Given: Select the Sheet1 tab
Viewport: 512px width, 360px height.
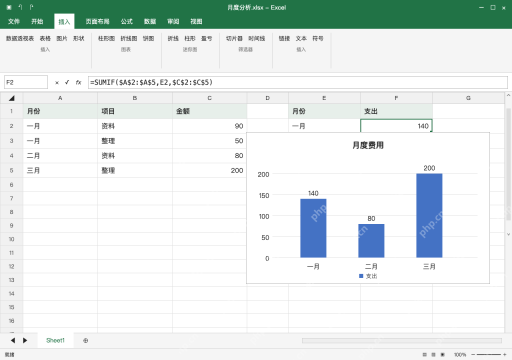Looking at the screenshot, I should point(55,340).
